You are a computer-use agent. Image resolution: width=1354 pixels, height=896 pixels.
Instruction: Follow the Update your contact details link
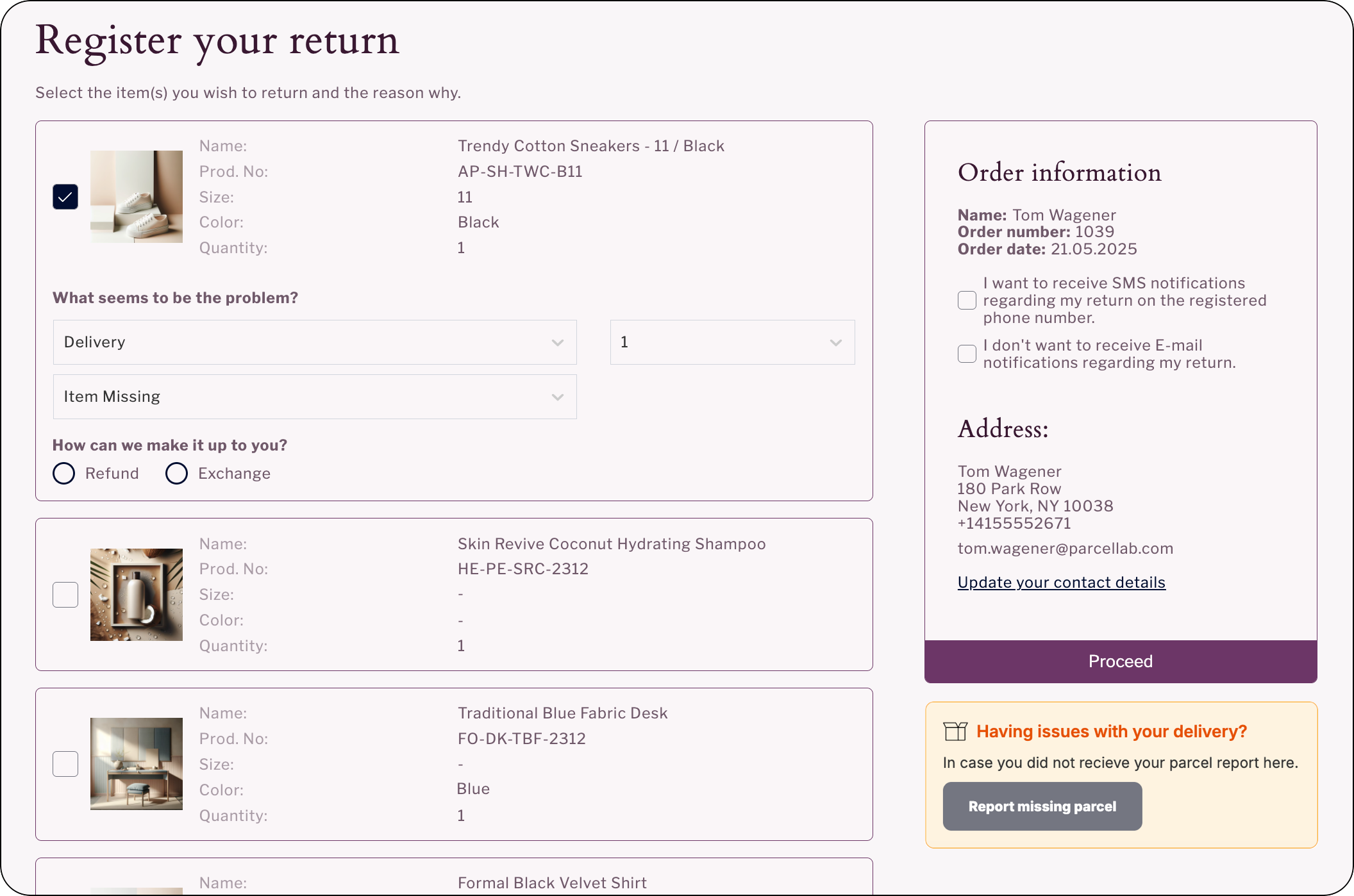coord(1061,583)
